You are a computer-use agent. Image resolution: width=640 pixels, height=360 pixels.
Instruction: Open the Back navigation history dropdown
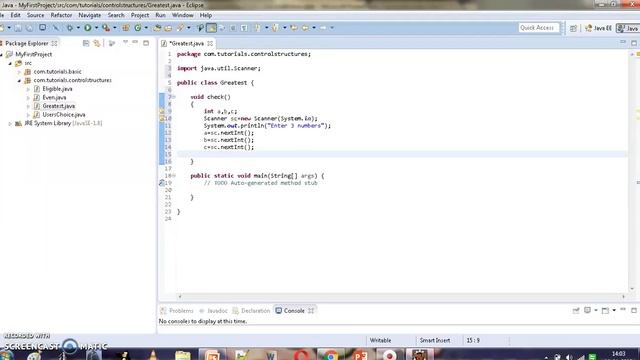coord(313,28)
